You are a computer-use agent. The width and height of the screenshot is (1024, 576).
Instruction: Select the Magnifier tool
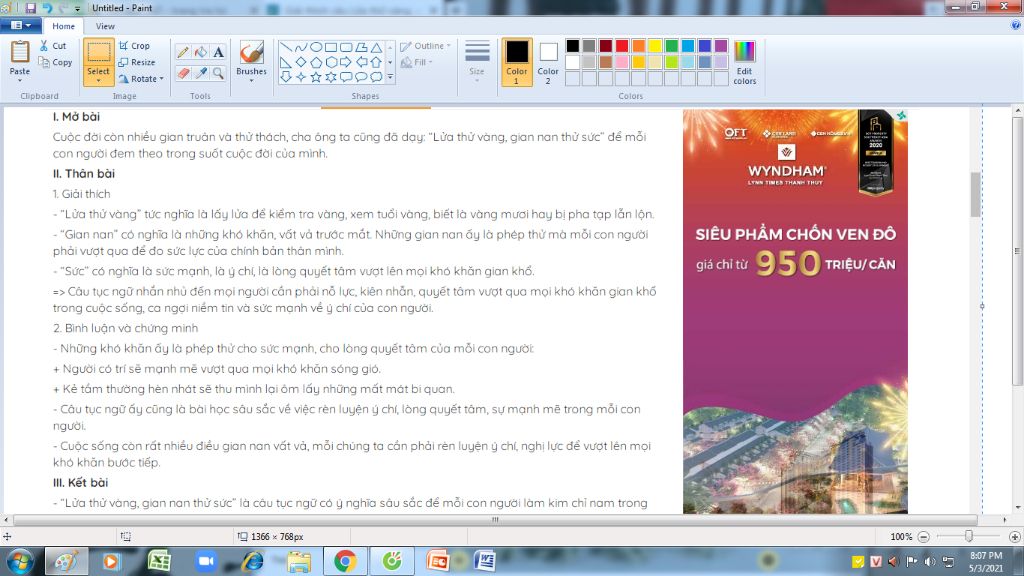coord(218,73)
